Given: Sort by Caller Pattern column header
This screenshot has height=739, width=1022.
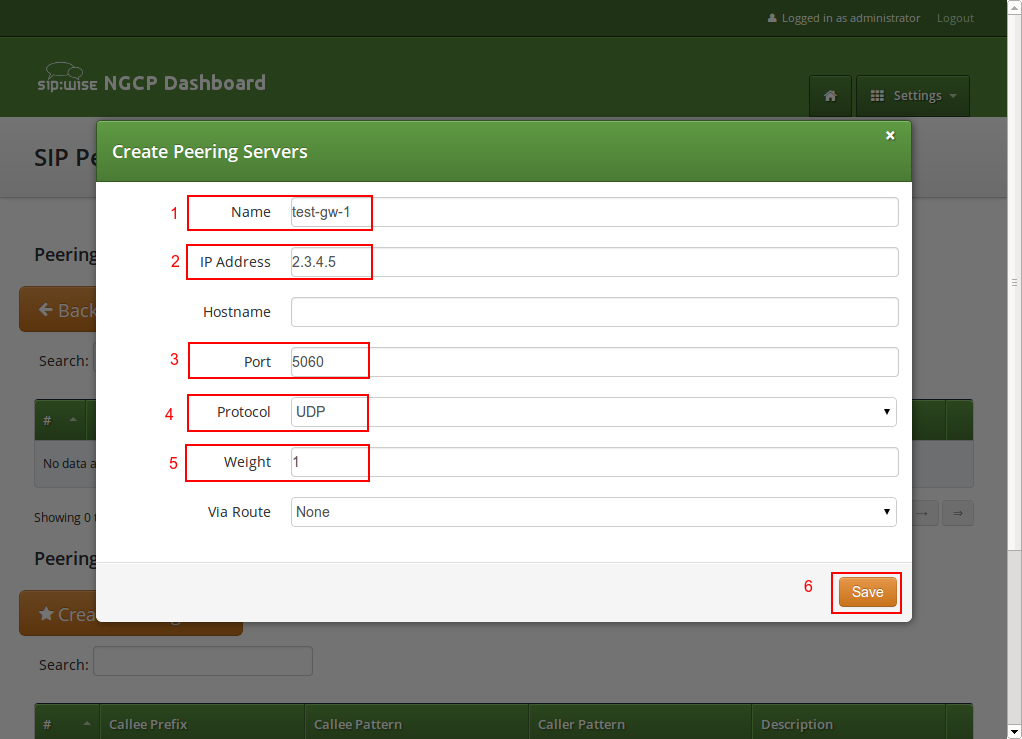Looking at the screenshot, I should (640, 724).
